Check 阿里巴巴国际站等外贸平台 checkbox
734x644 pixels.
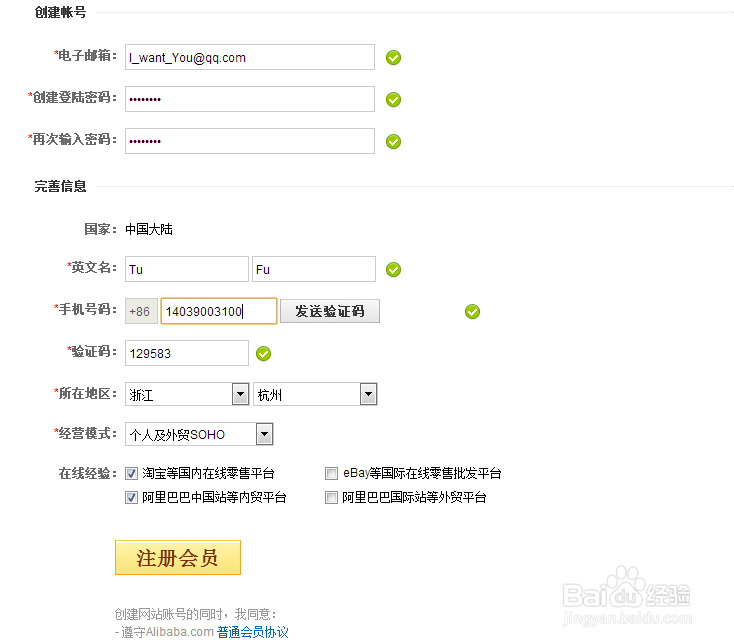point(331,497)
